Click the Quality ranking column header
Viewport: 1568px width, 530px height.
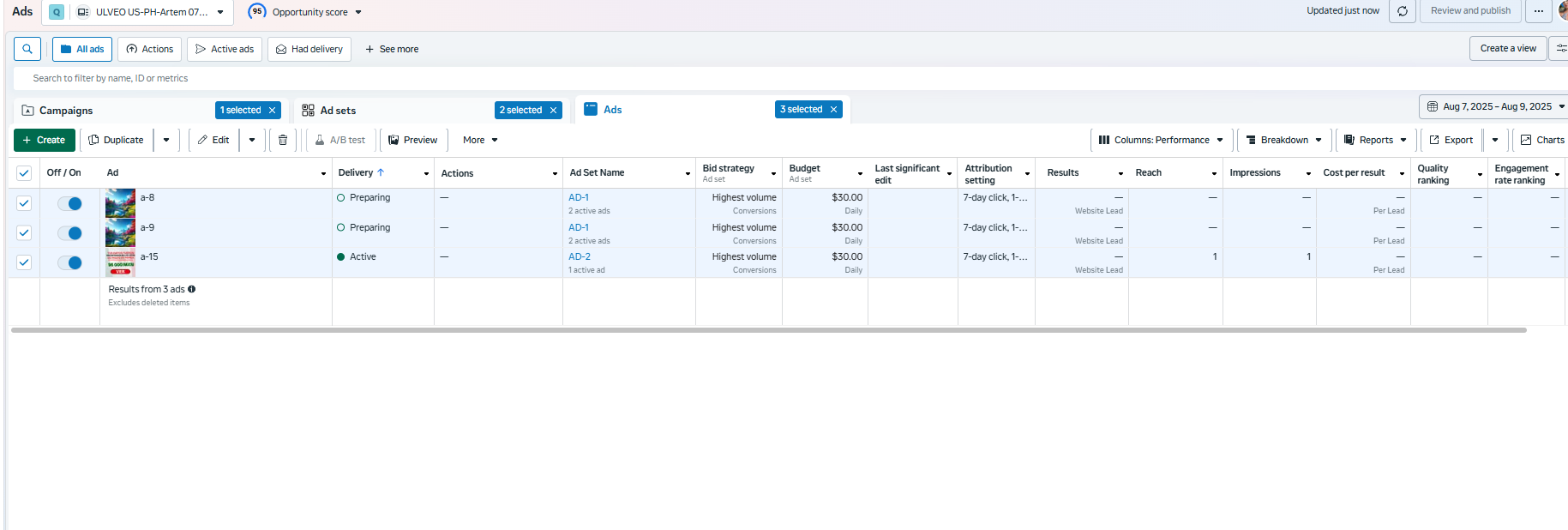pyautogui.click(x=1433, y=174)
